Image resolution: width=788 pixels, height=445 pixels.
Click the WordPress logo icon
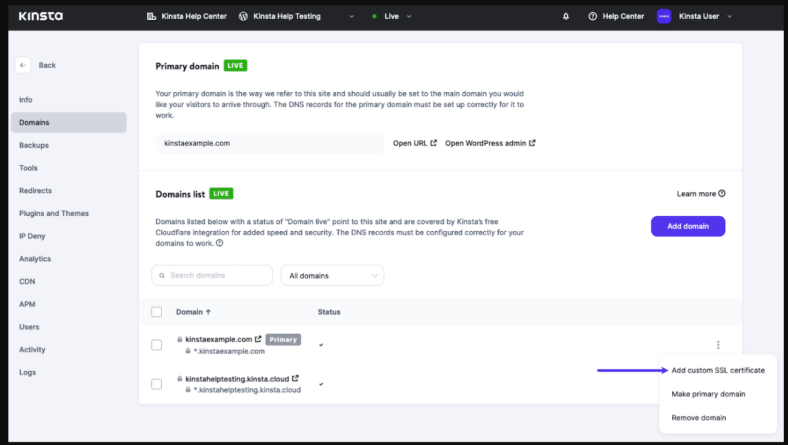[243, 16]
